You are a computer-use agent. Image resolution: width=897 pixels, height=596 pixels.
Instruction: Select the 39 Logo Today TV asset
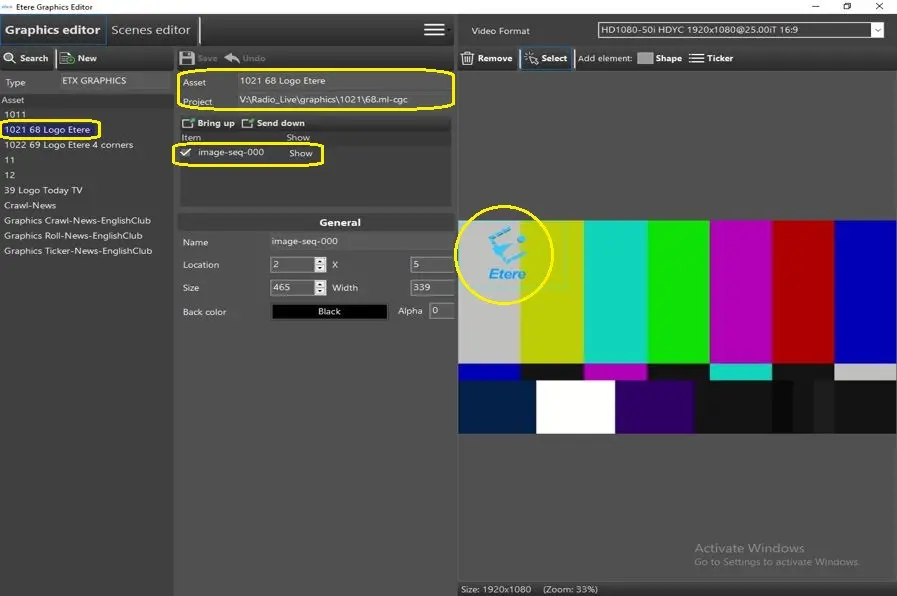pyautogui.click(x=43, y=190)
